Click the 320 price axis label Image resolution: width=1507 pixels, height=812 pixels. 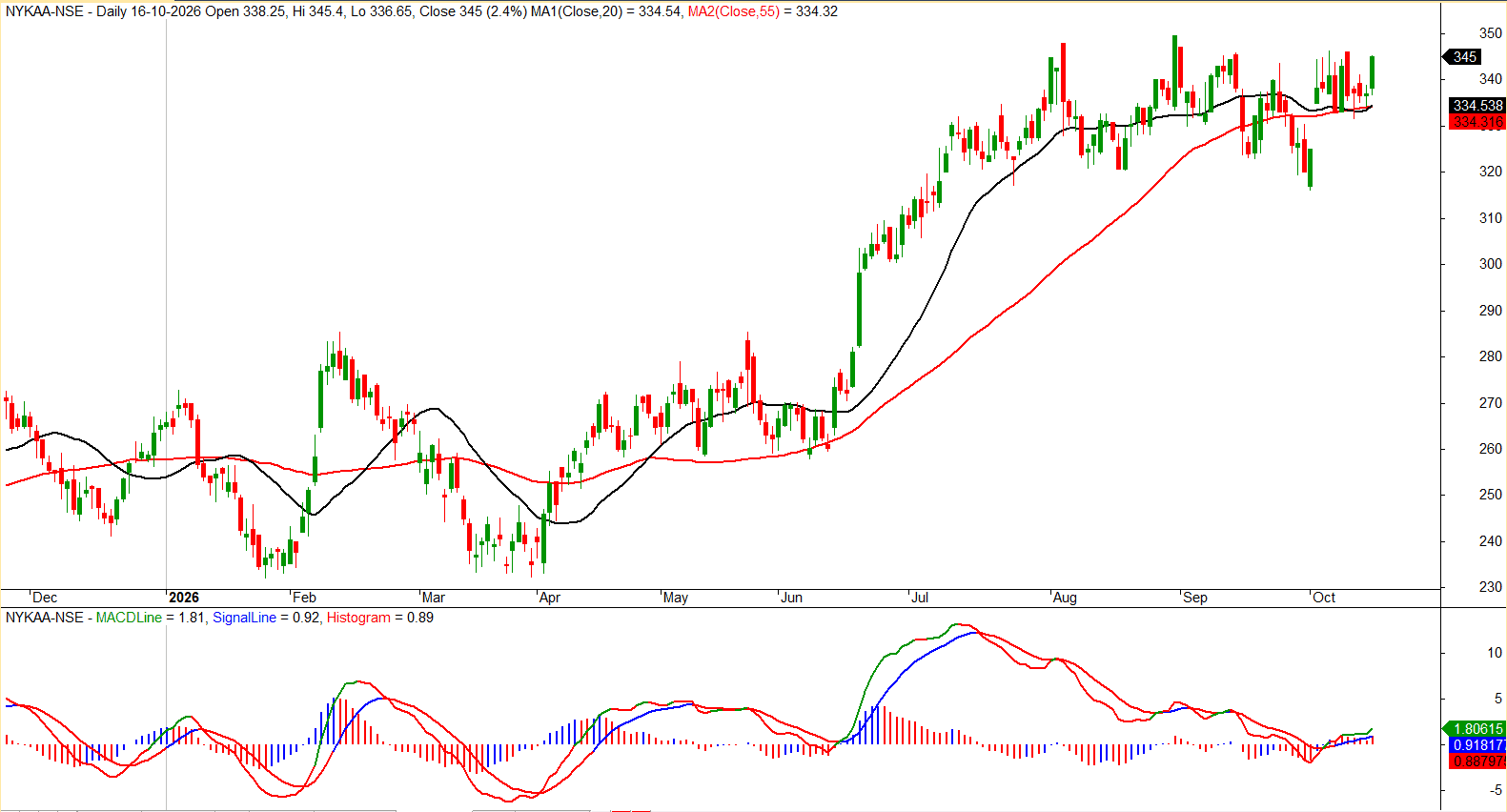[1490, 172]
